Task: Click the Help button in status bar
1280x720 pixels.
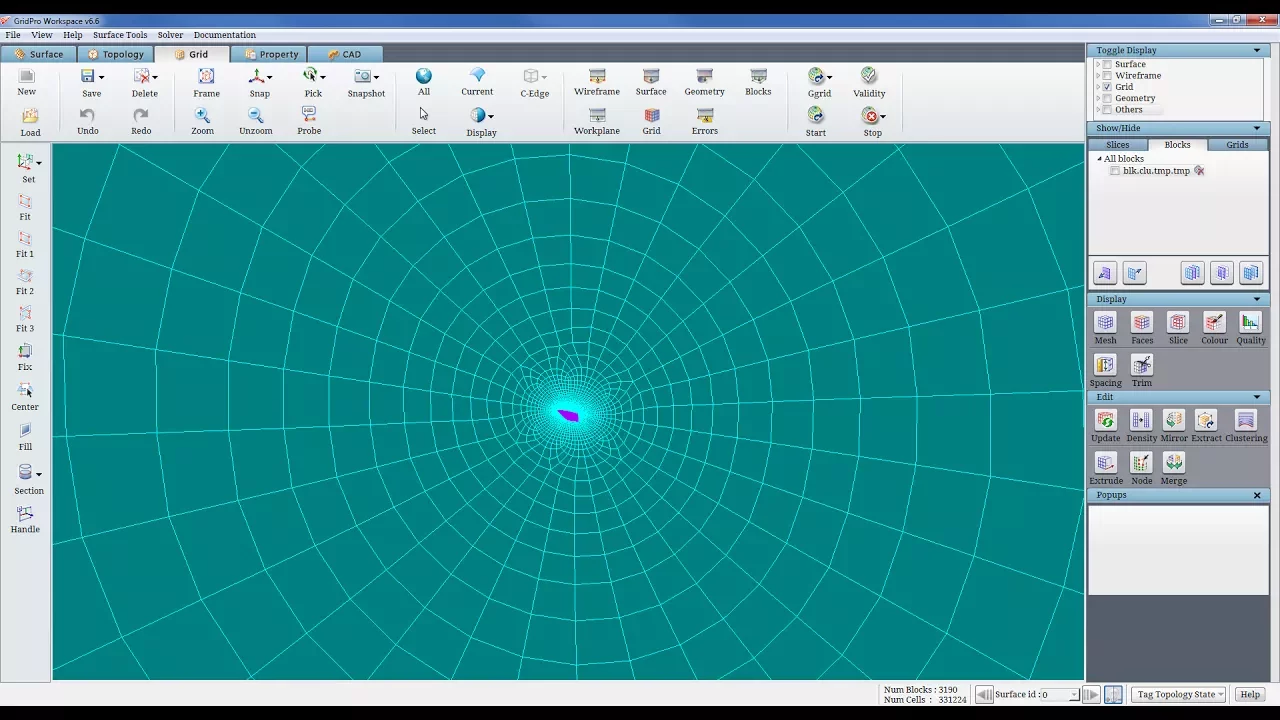Action: 1250,694
